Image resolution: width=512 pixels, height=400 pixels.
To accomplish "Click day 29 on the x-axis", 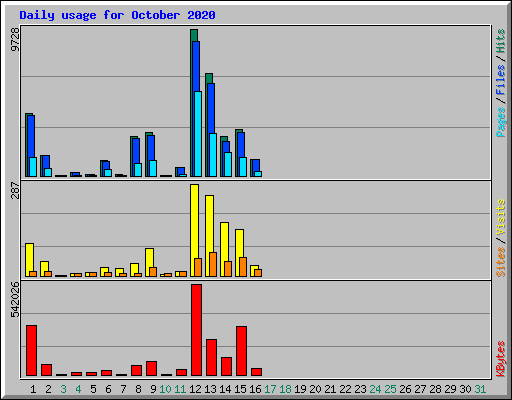I will (x=450, y=389).
